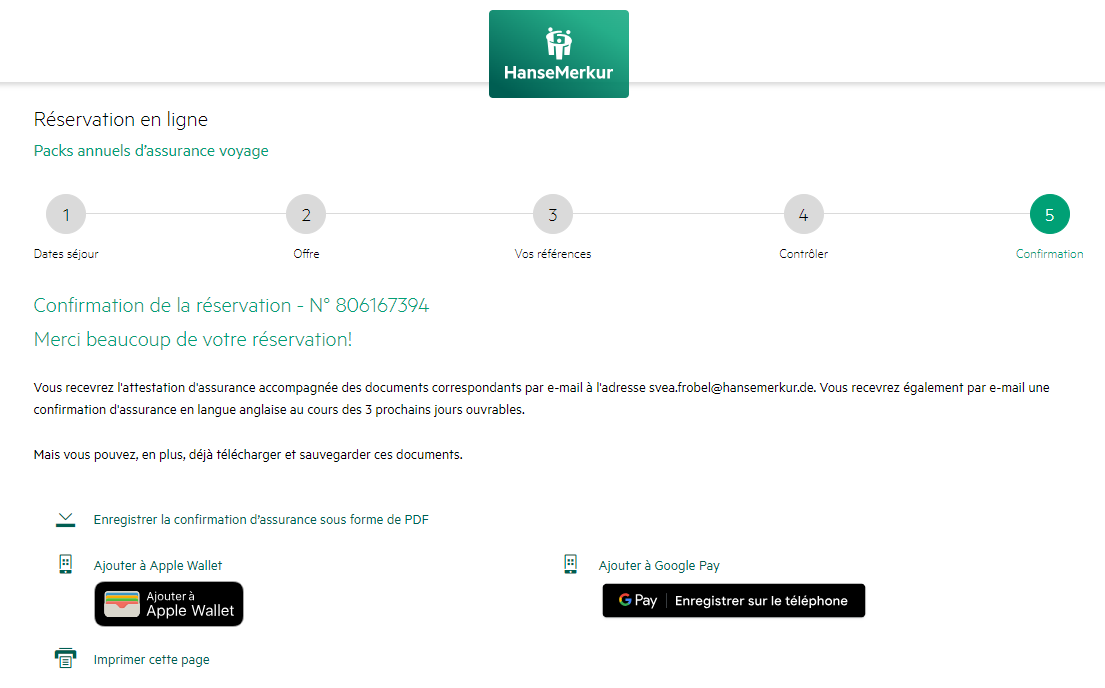
Task: Click the Packs annuels d'assurance voyage heading
Action: click(151, 151)
